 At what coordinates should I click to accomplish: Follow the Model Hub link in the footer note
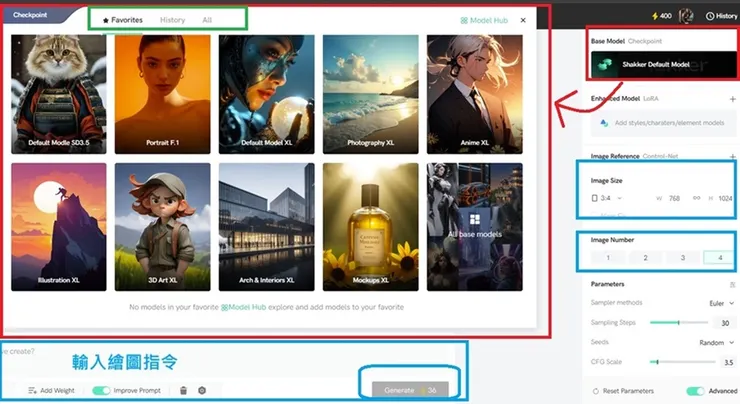click(x=244, y=307)
